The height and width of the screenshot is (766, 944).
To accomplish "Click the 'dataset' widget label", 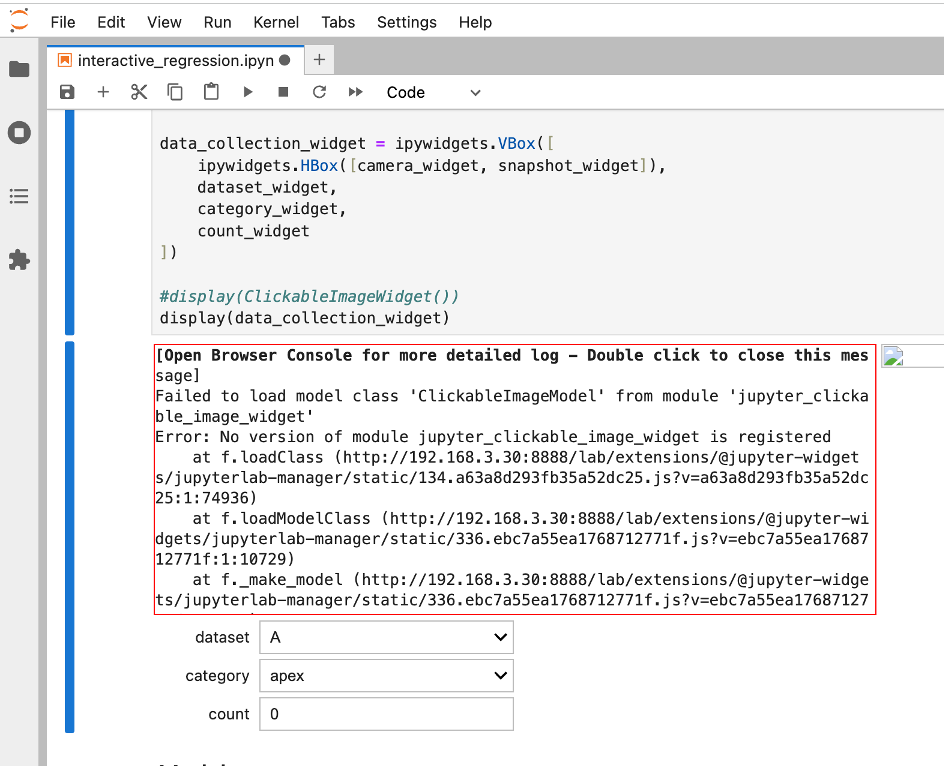I will coord(222,637).
